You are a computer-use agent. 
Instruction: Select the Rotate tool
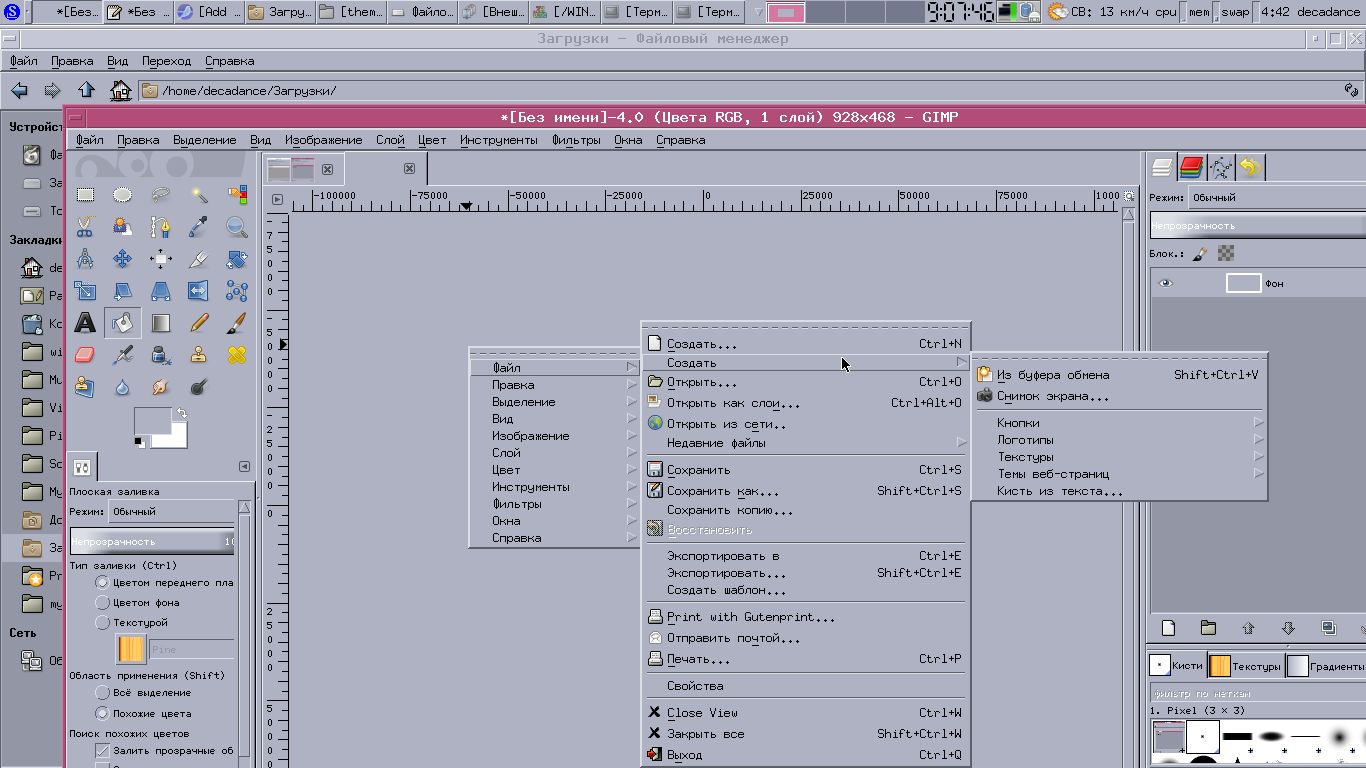click(237, 259)
